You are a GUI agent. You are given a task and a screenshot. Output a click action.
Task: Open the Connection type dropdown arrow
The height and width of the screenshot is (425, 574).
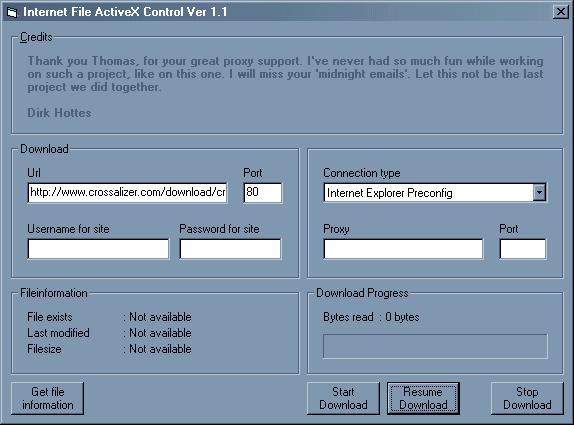point(539,193)
